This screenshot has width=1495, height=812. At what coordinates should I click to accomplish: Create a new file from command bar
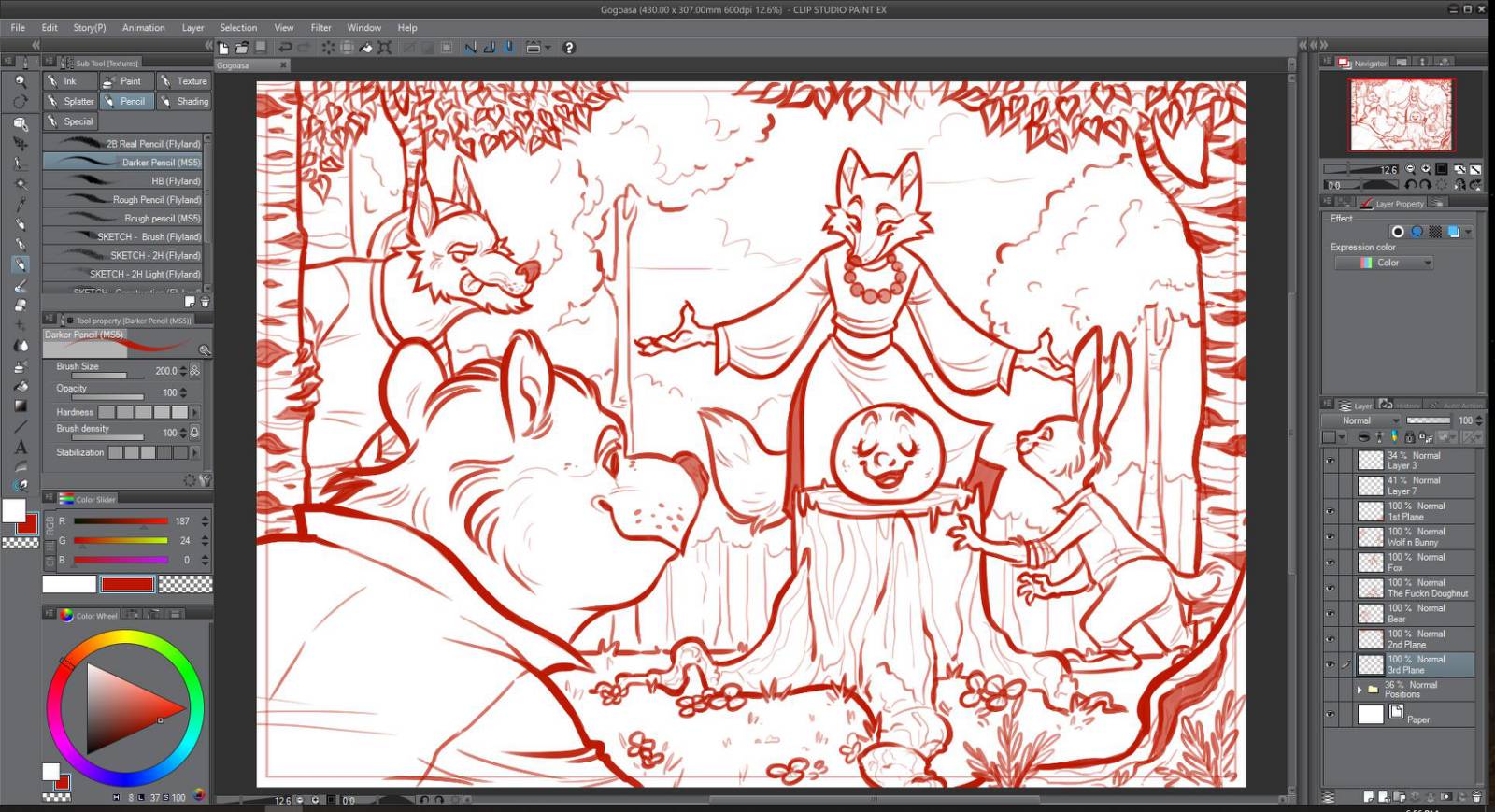pos(223,48)
